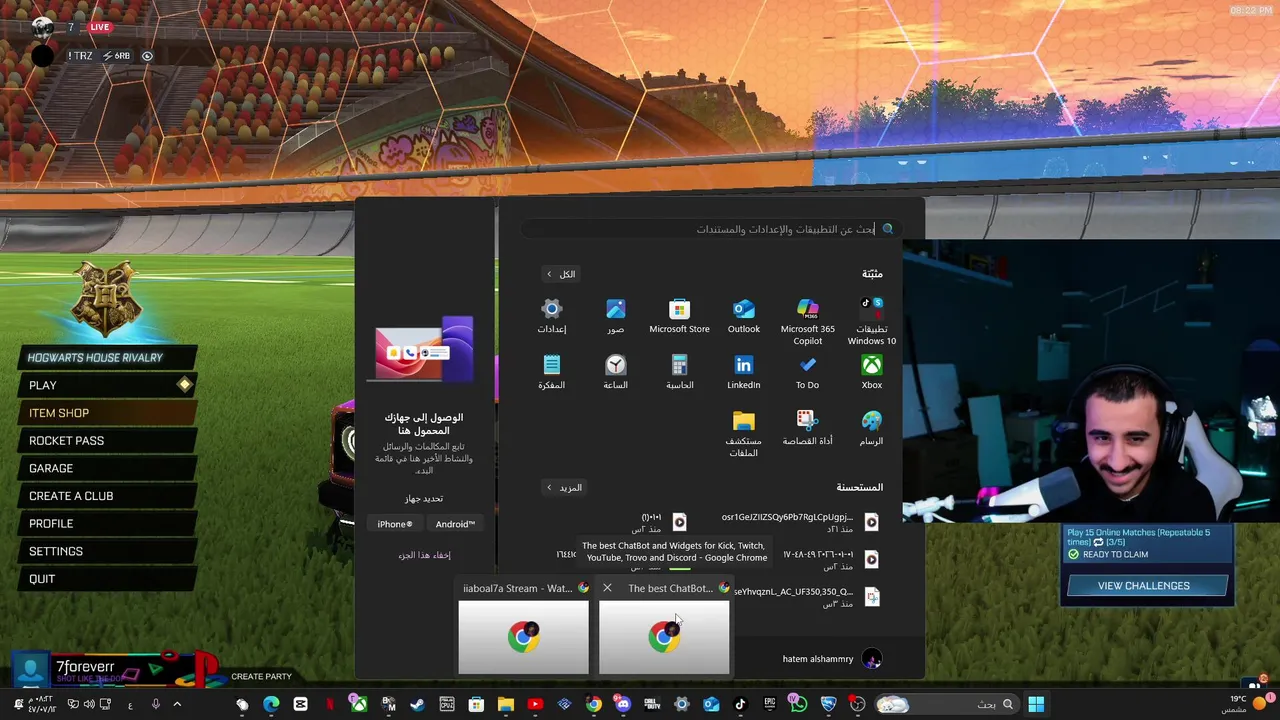Image resolution: width=1280 pixels, height=720 pixels.
Task: Open Notepad (المفكرة) pinned app
Action: pos(552,372)
